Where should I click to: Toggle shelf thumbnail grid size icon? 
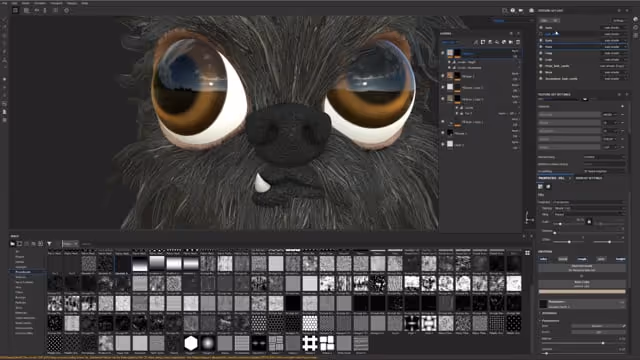tap(527, 253)
